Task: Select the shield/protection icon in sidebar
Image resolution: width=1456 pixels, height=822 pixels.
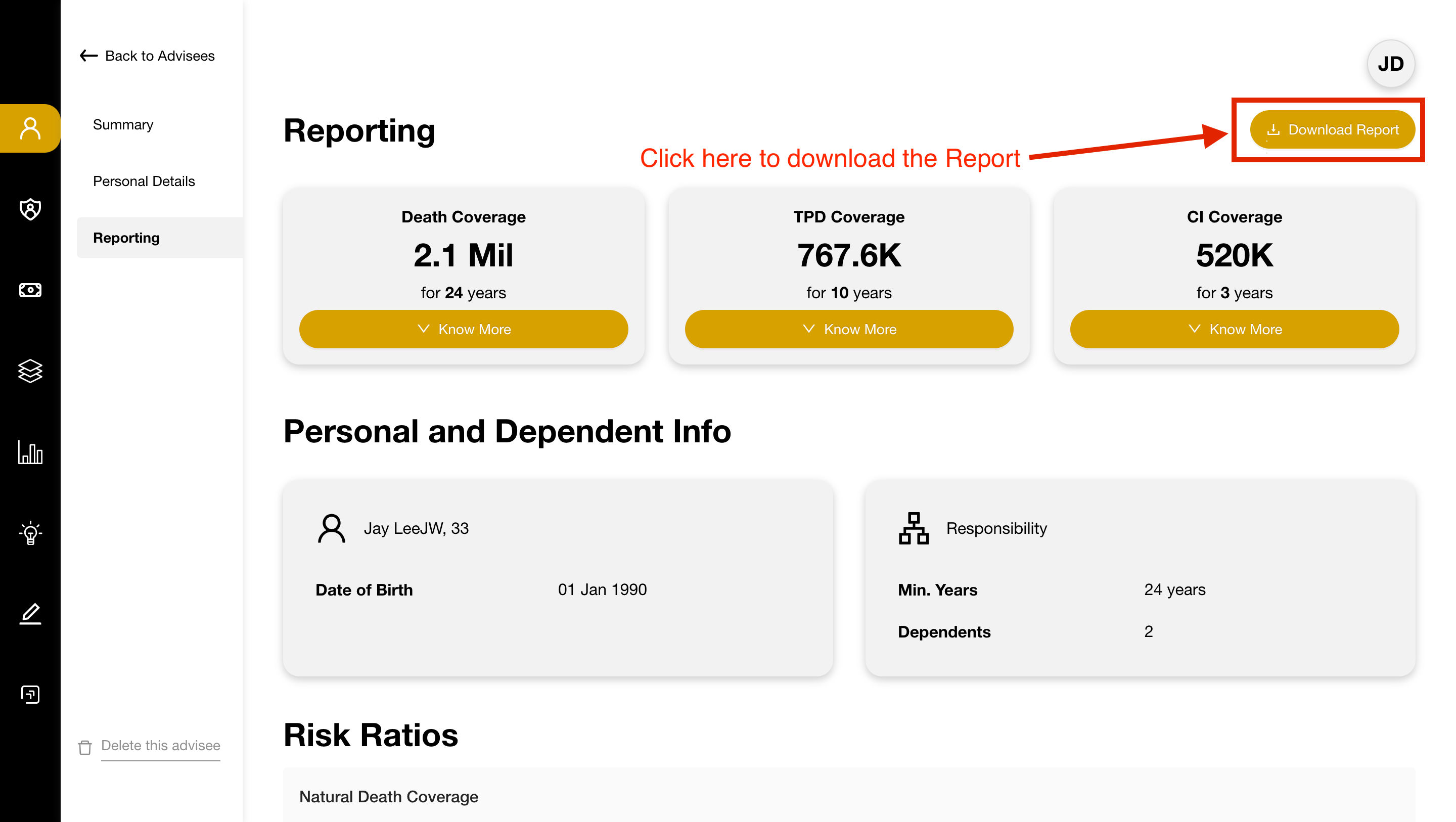Action: [x=30, y=209]
